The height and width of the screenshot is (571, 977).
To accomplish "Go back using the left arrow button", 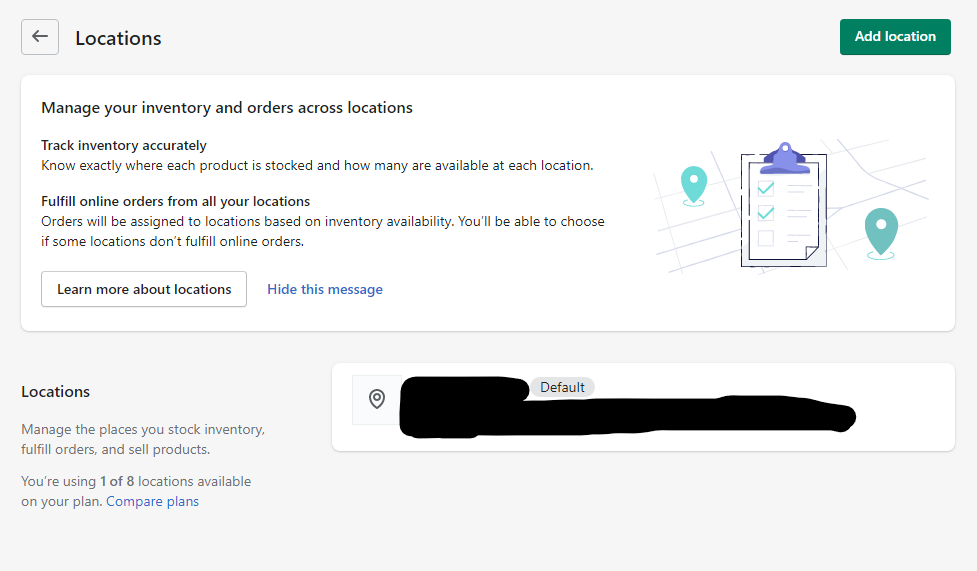I will pyautogui.click(x=40, y=37).
